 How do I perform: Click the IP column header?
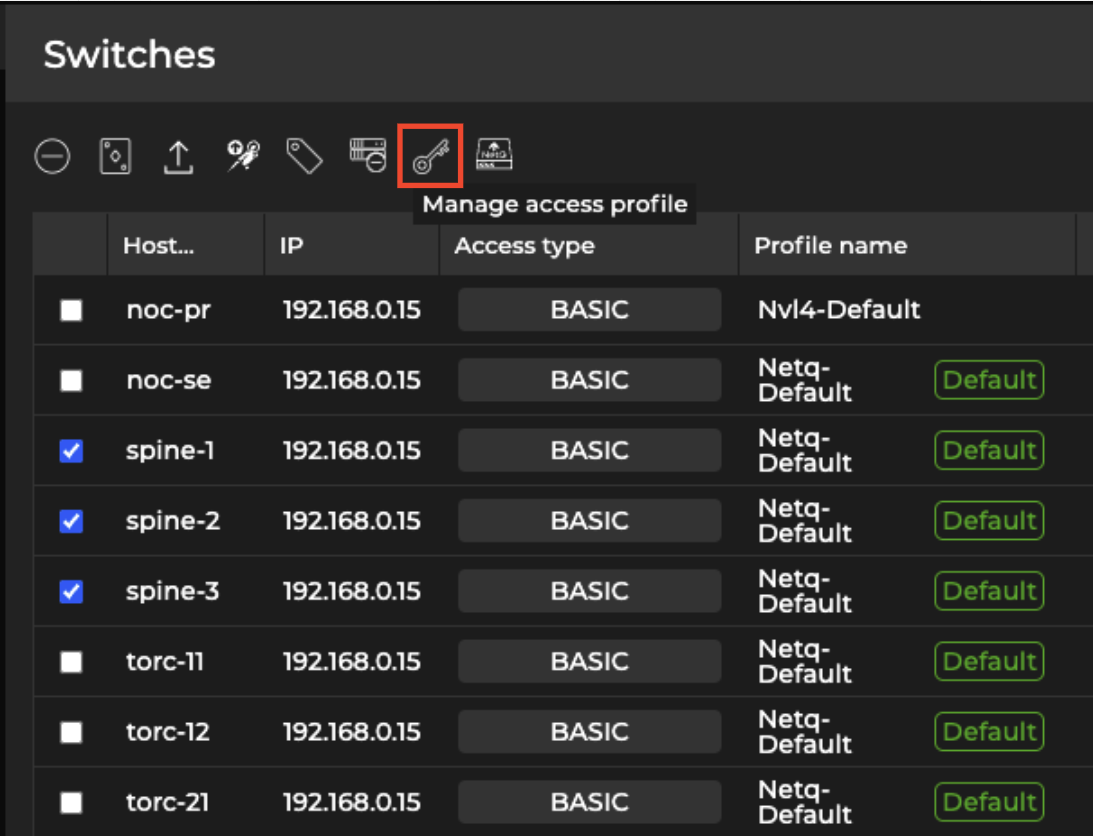click(292, 246)
